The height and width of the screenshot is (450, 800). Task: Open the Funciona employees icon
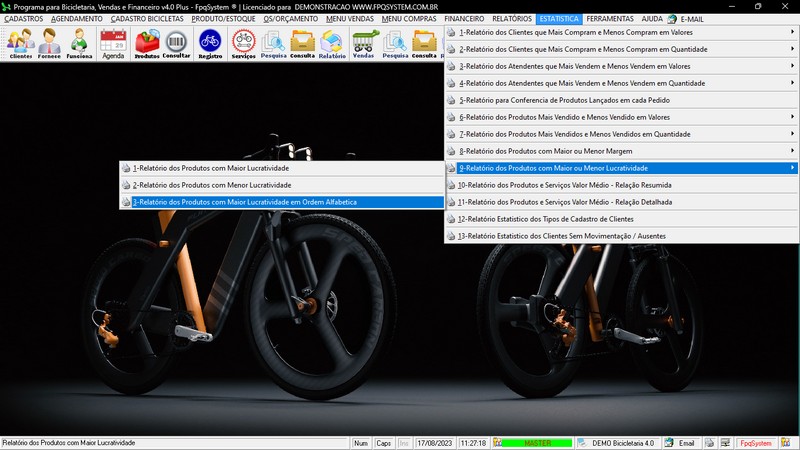79,43
